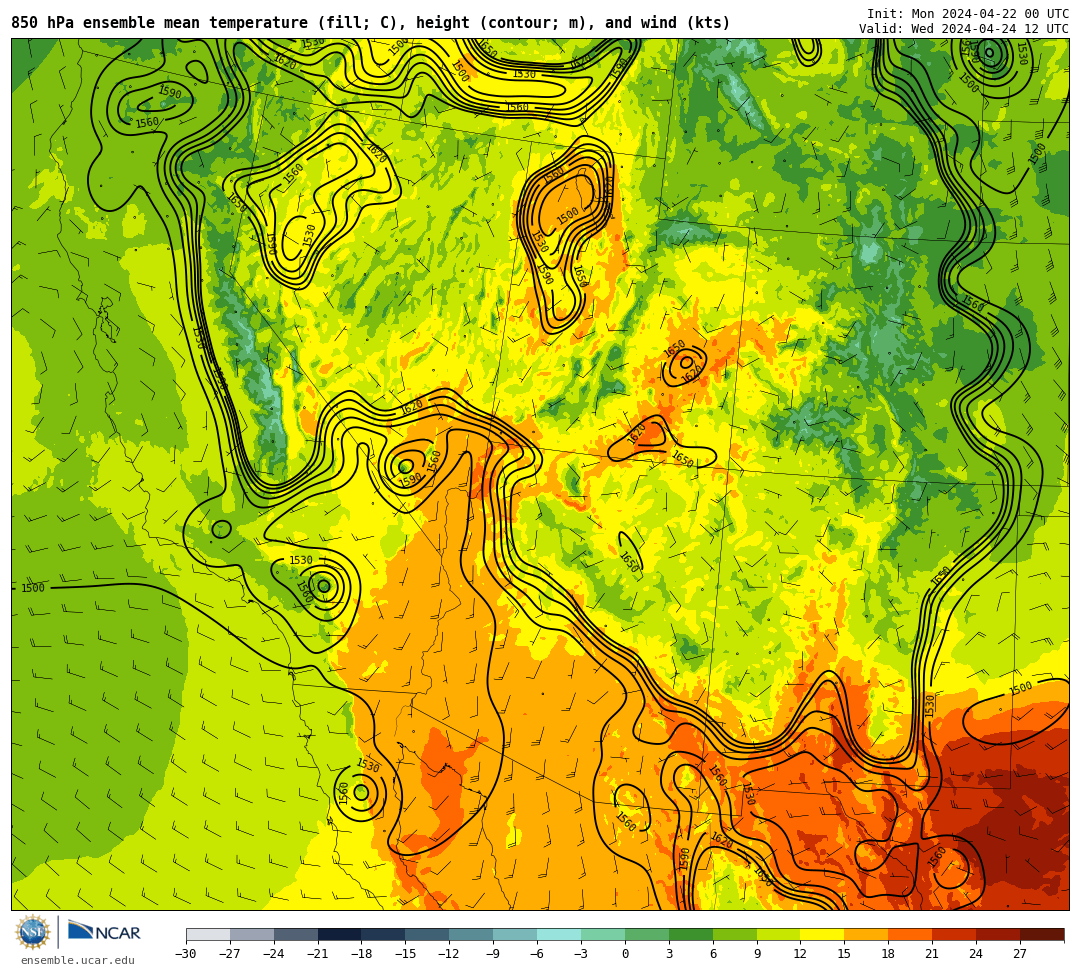Click the -15 colorbar tick label
1080x973 pixels.
point(406,954)
